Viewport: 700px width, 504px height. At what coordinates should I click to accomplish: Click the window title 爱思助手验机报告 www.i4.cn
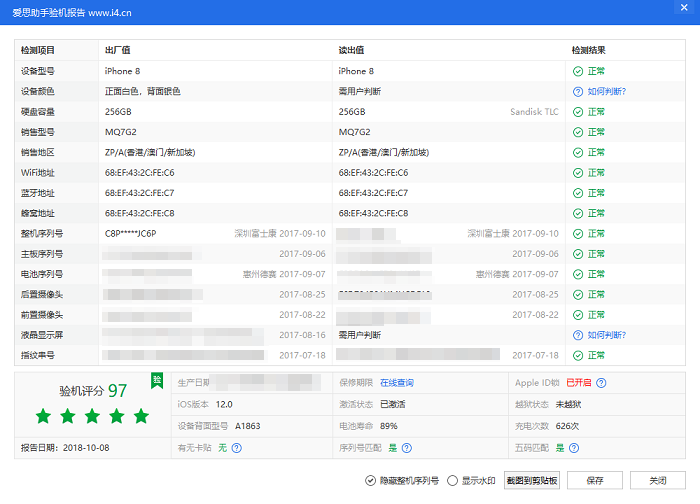click(x=72, y=12)
